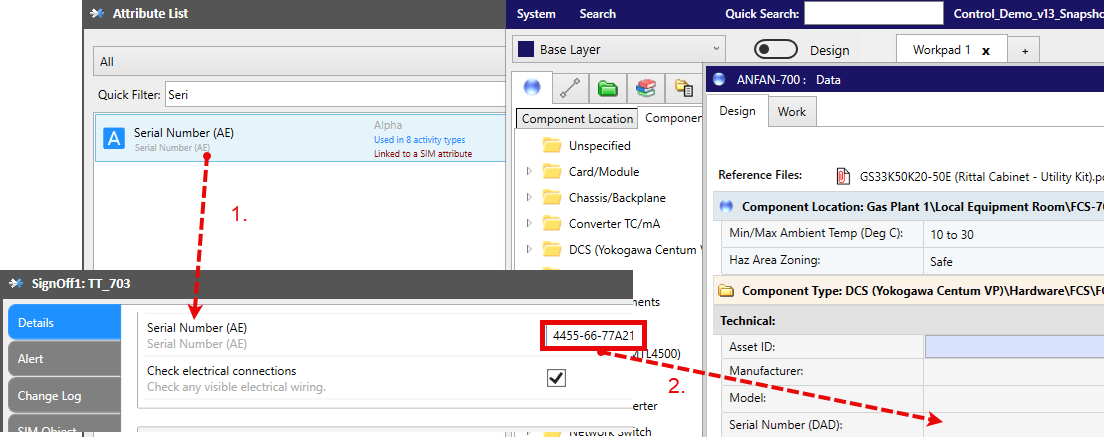Click the Manufacturer label row

coord(766,371)
